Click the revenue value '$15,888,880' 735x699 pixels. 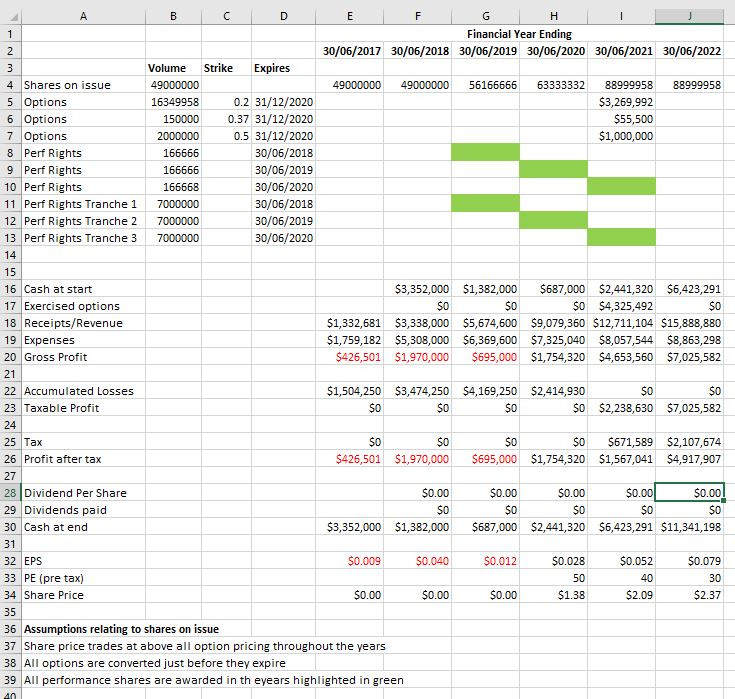click(690, 323)
